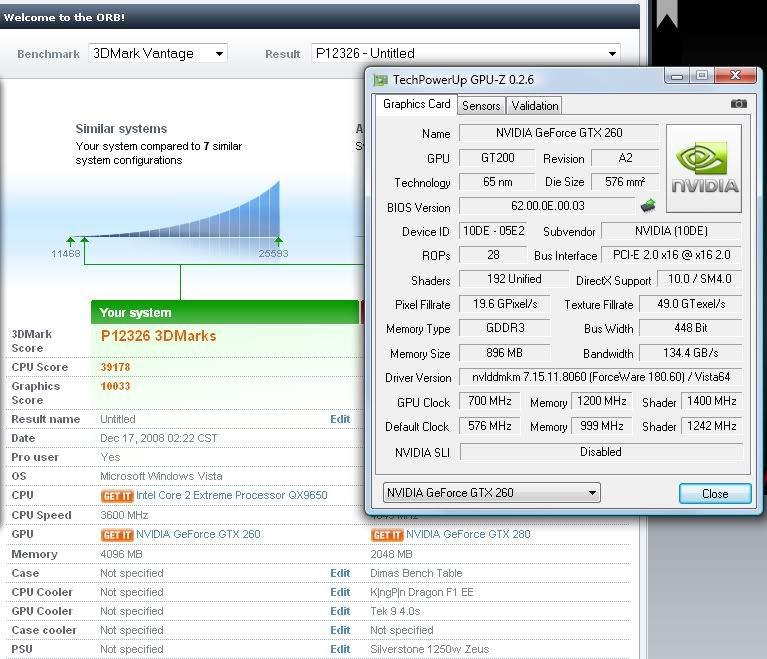Open the Validation tab in GPU-Z
This screenshot has height=659, width=767.
click(x=535, y=106)
